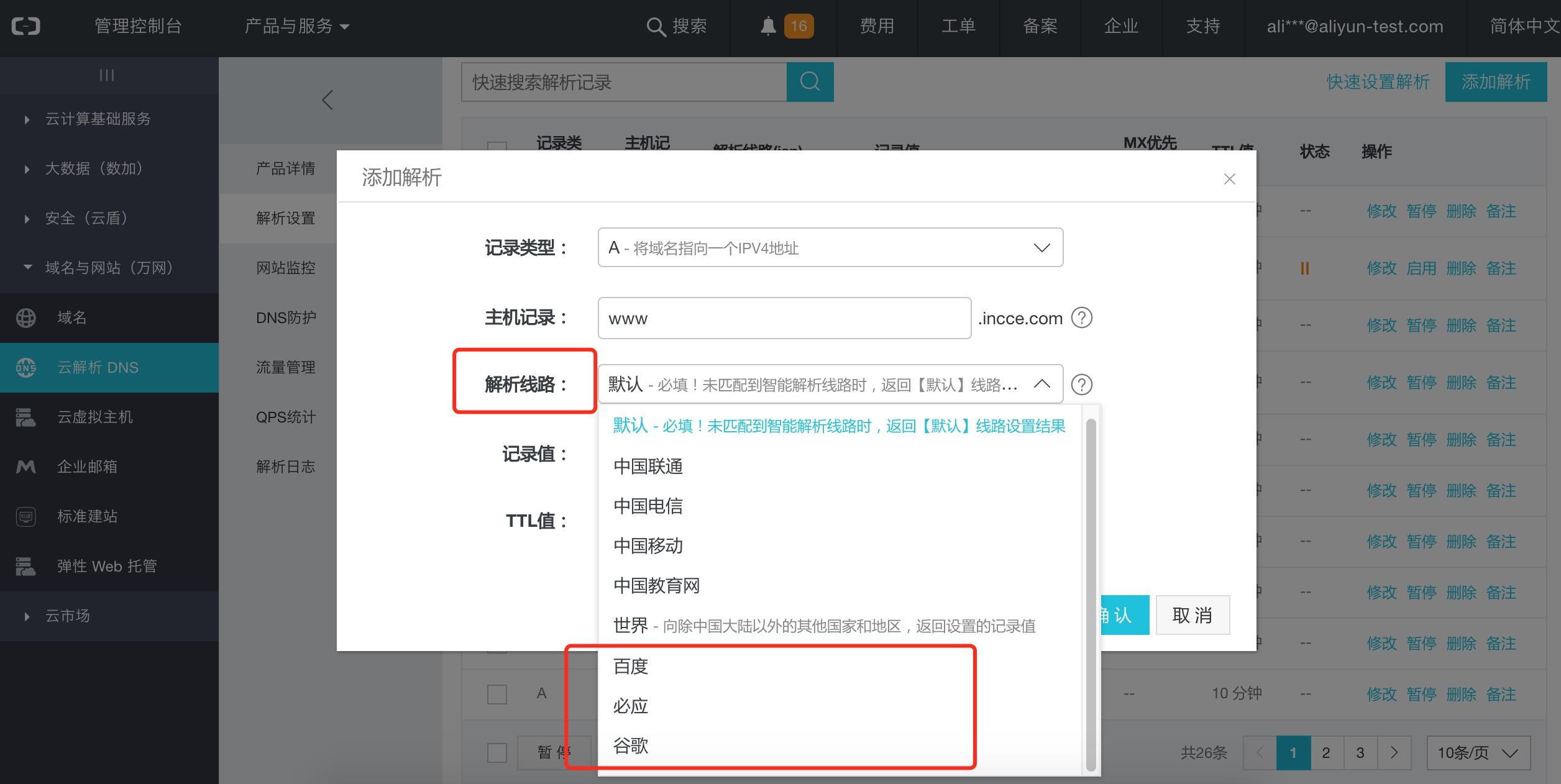Open QPS统计 tab

[x=286, y=417]
